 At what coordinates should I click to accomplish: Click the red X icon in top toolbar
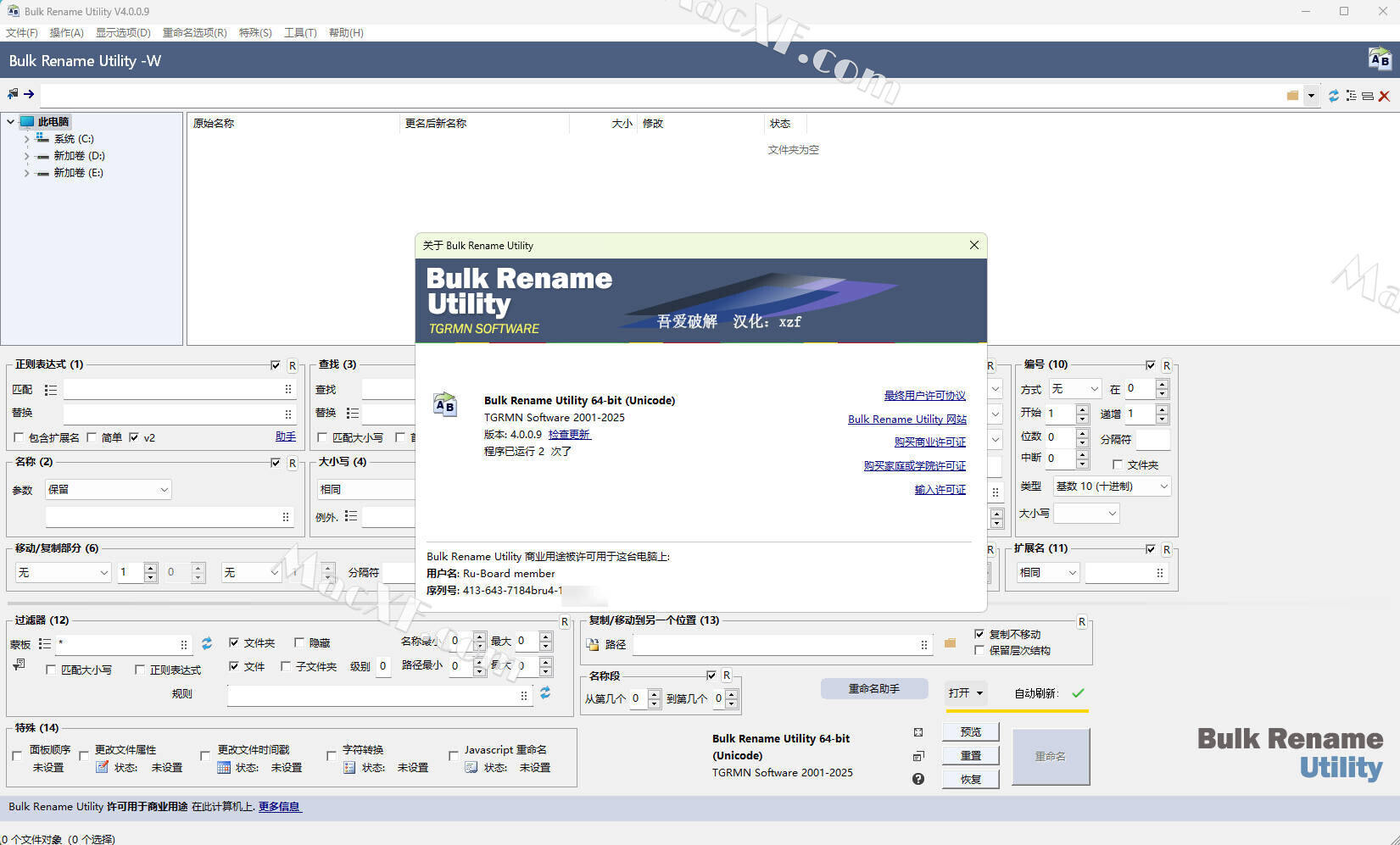click(x=1384, y=96)
